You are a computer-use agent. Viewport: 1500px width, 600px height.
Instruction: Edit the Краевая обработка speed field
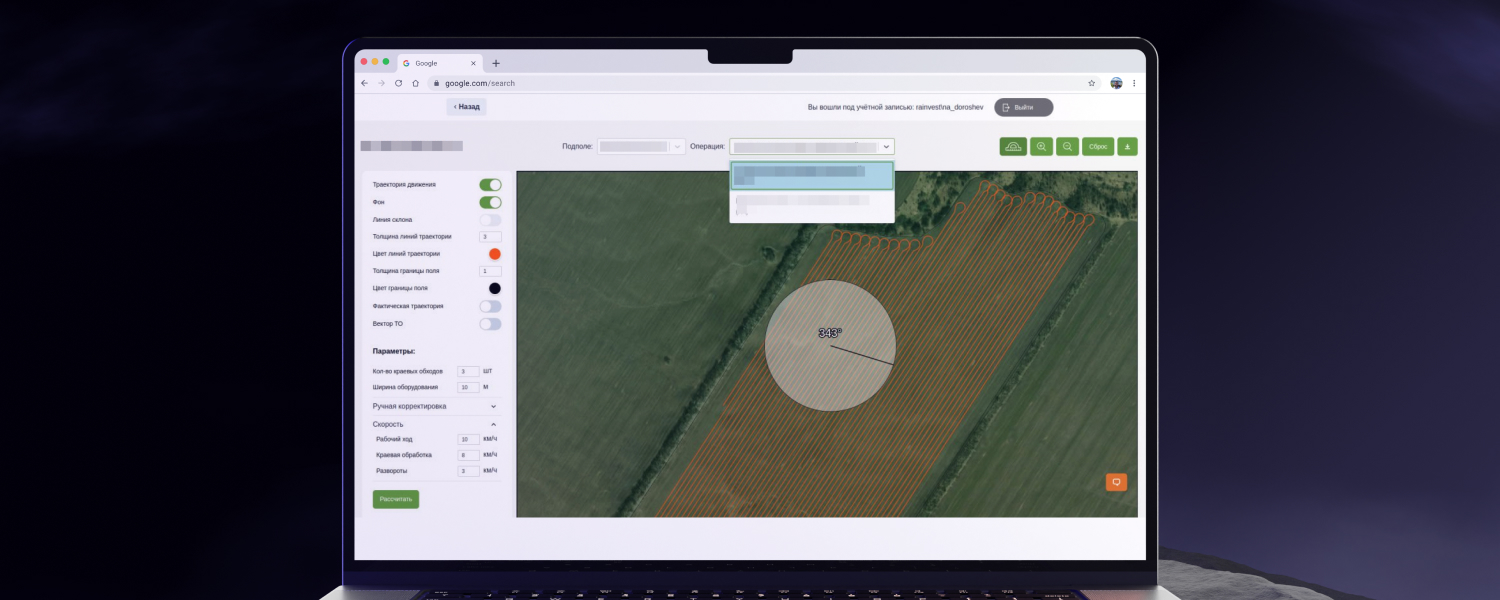pos(468,455)
